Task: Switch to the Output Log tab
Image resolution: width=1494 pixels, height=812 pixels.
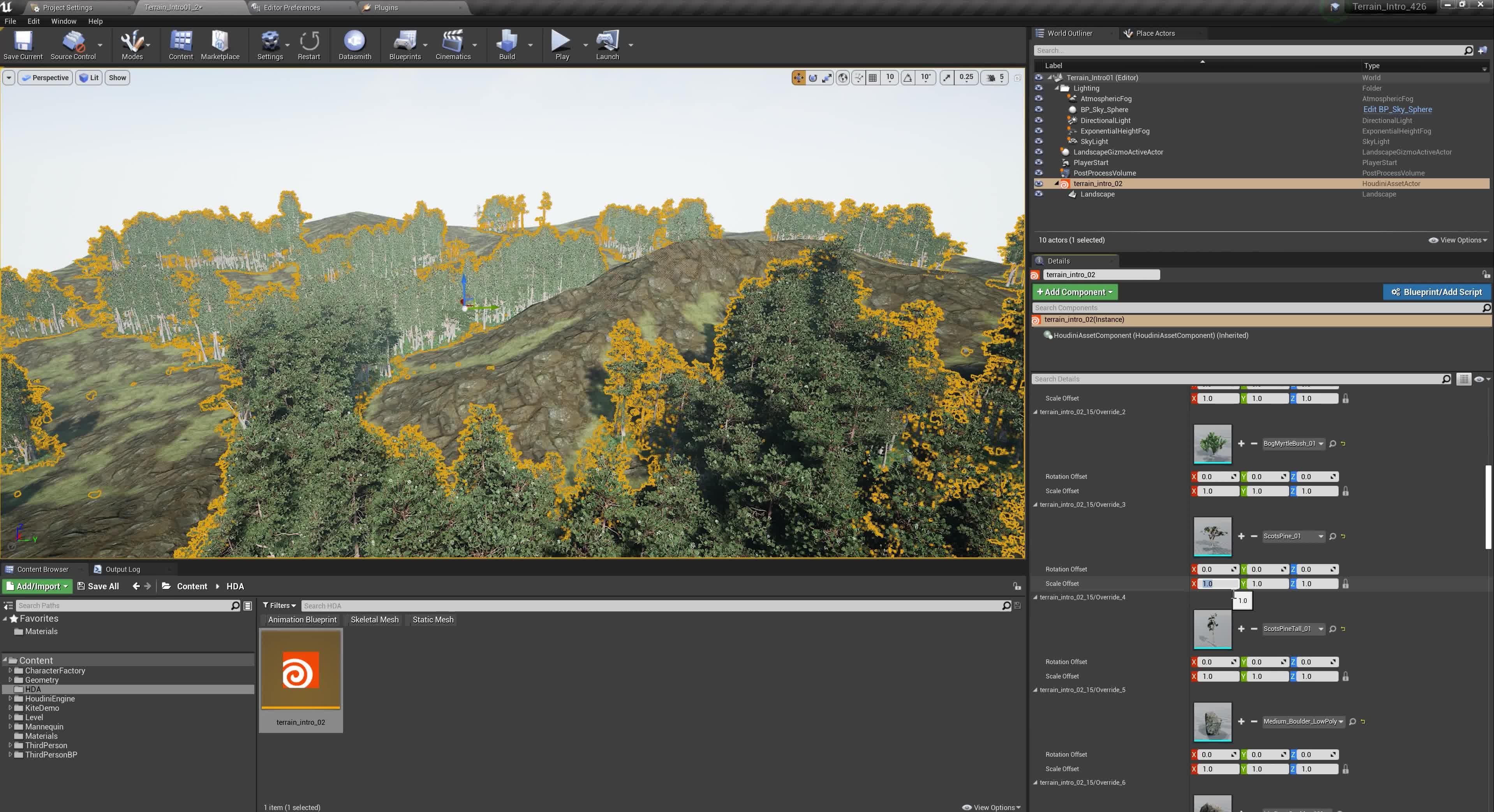Action: tap(122, 569)
